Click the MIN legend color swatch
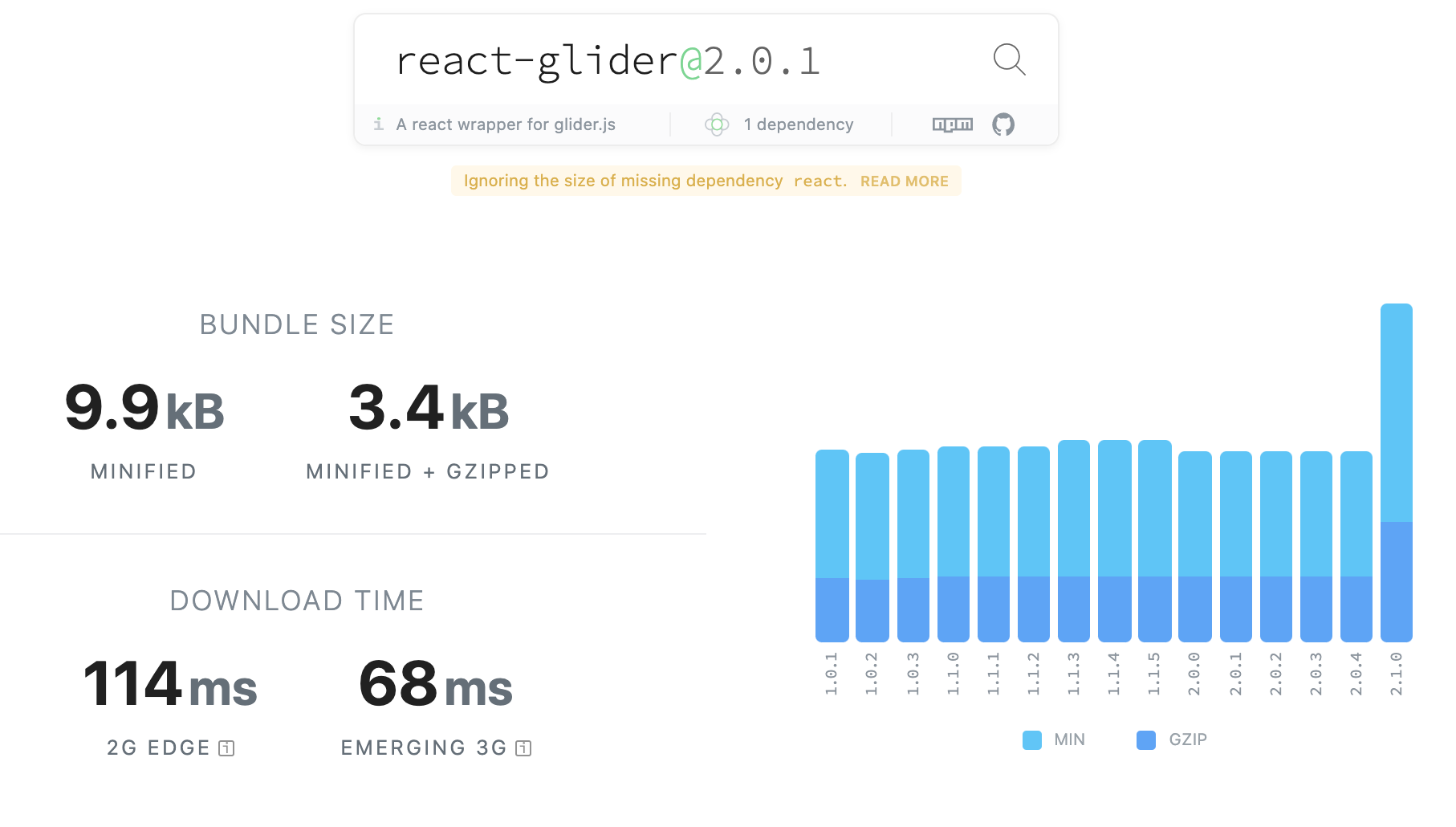 click(1032, 740)
